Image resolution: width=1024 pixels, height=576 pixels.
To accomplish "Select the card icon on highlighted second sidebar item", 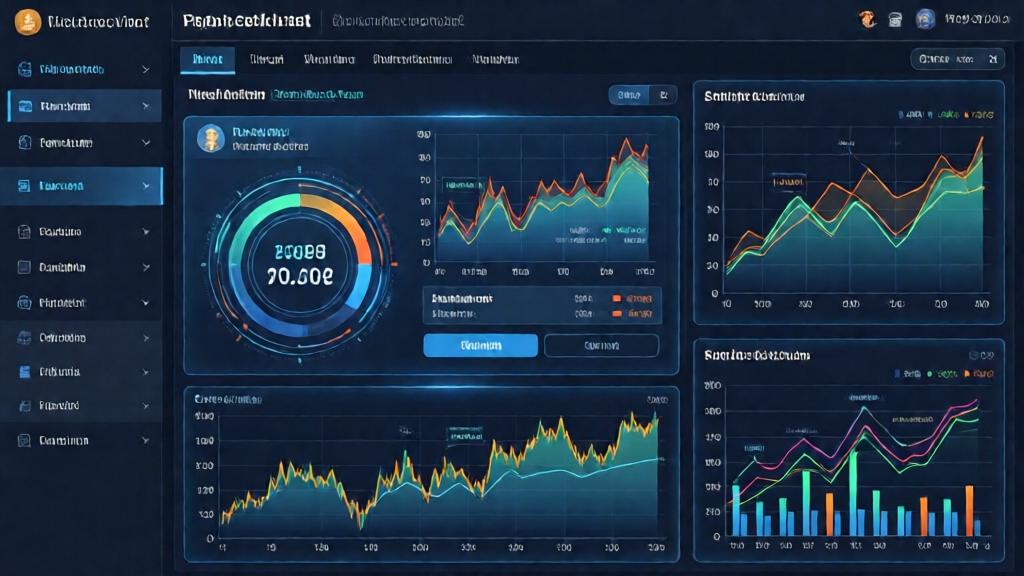I will click(x=25, y=106).
